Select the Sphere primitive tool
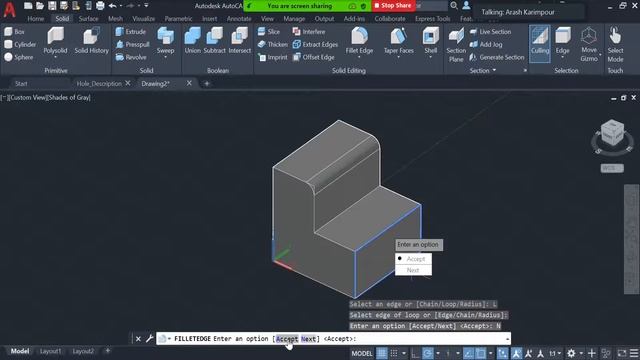This screenshot has height=360, width=640. [x=19, y=57]
